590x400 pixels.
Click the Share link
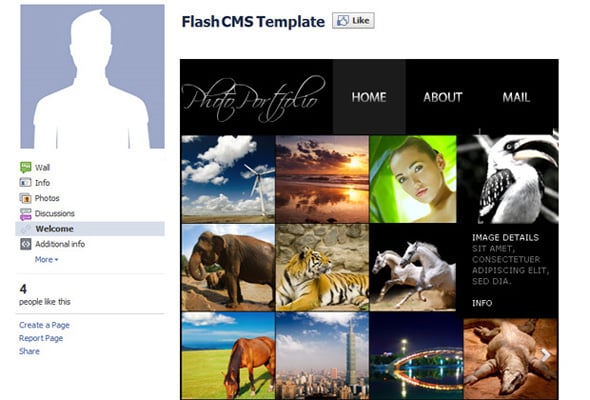coord(29,351)
